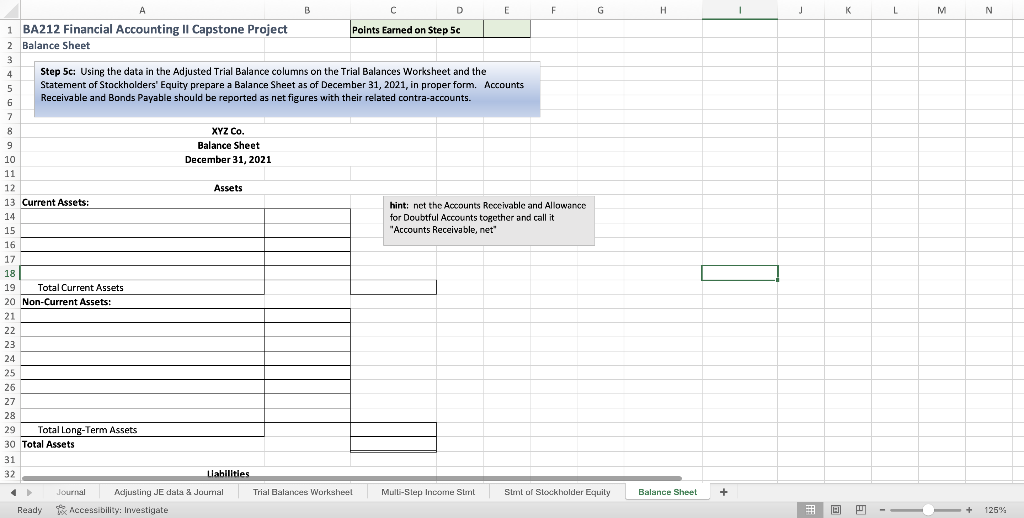The height and width of the screenshot is (518, 1024).
Task: Open Adjusting JE data & Journal tab
Action: pyautogui.click(x=168, y=492)
